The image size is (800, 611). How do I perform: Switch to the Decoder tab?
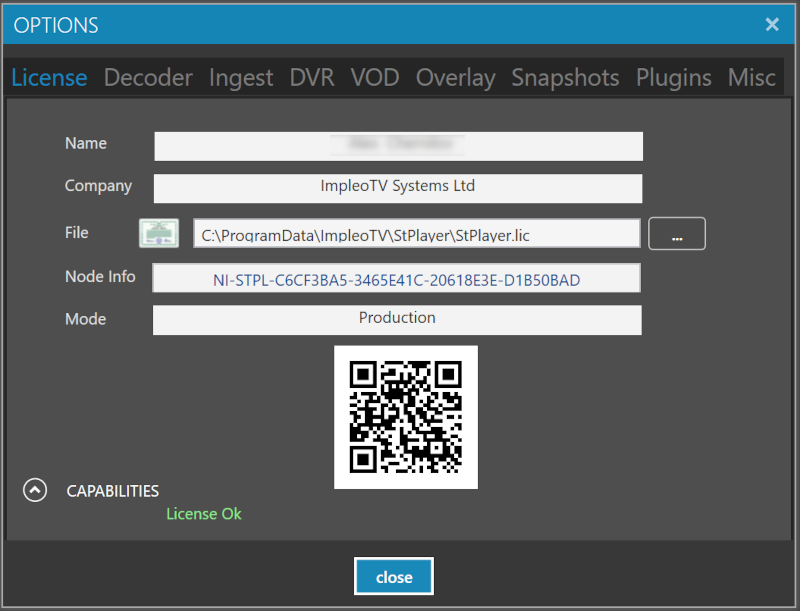click(x=148, y=77)
